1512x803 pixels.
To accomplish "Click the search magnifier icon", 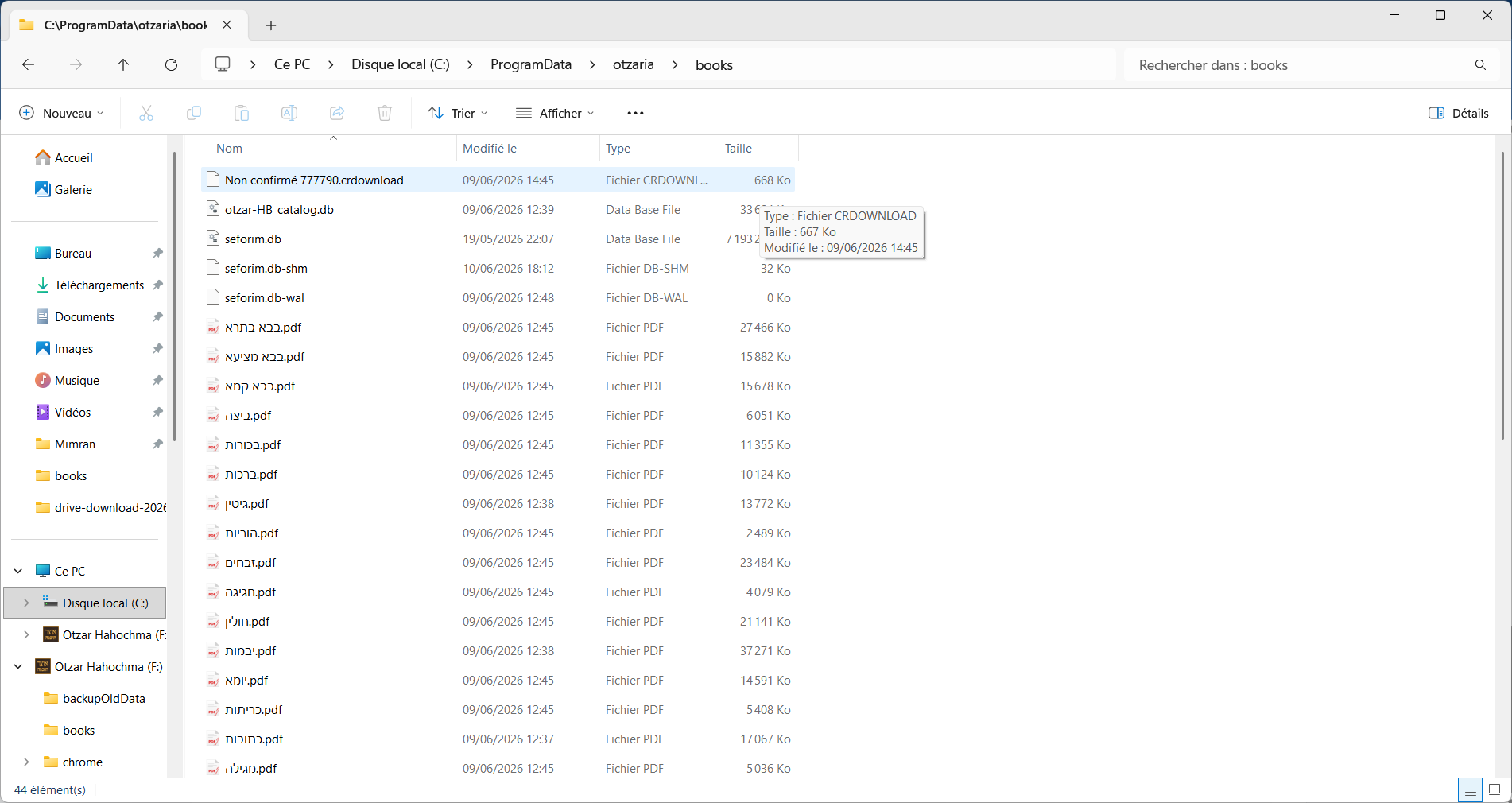I will coord(1480,65).
